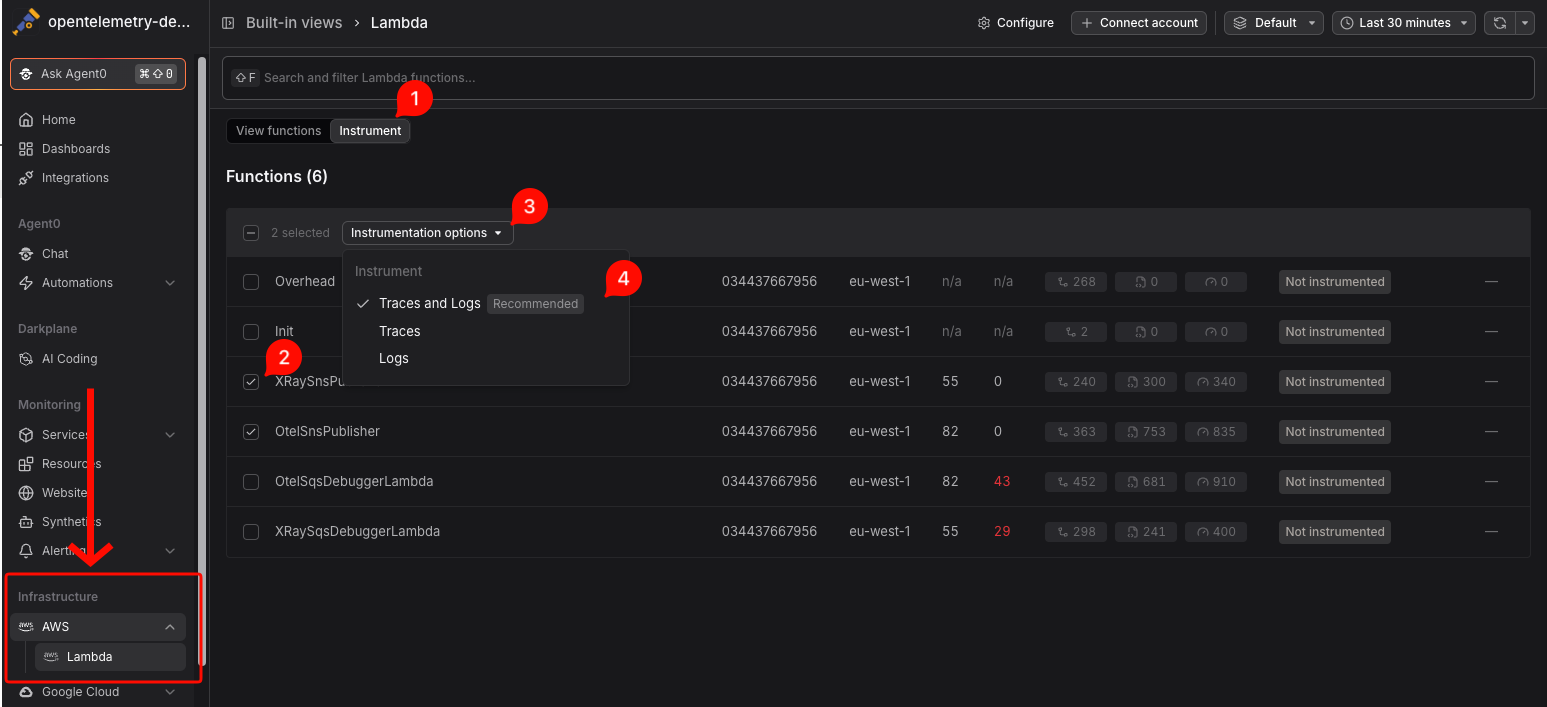
Task: Click OtelSnsPublisher logs count 753
Action: 1146,432
